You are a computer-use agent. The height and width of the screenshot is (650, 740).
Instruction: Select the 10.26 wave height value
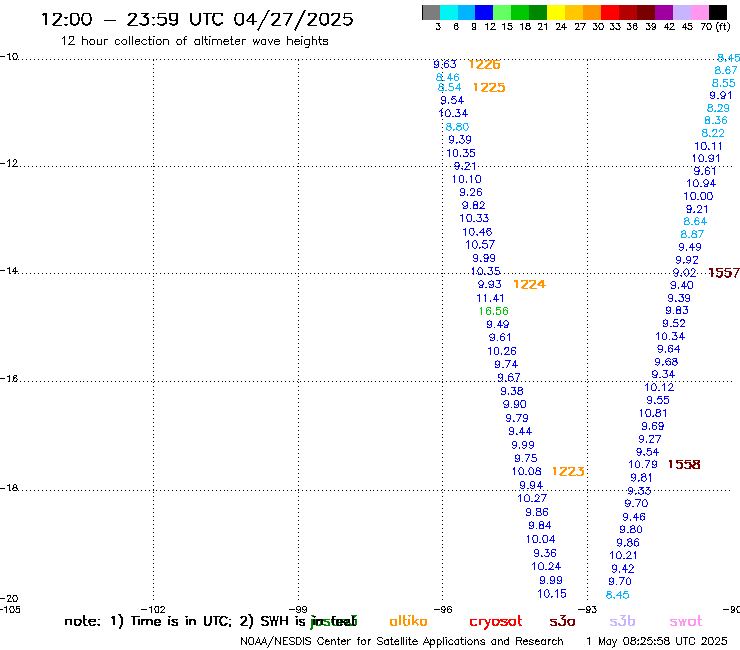[502, 351]
